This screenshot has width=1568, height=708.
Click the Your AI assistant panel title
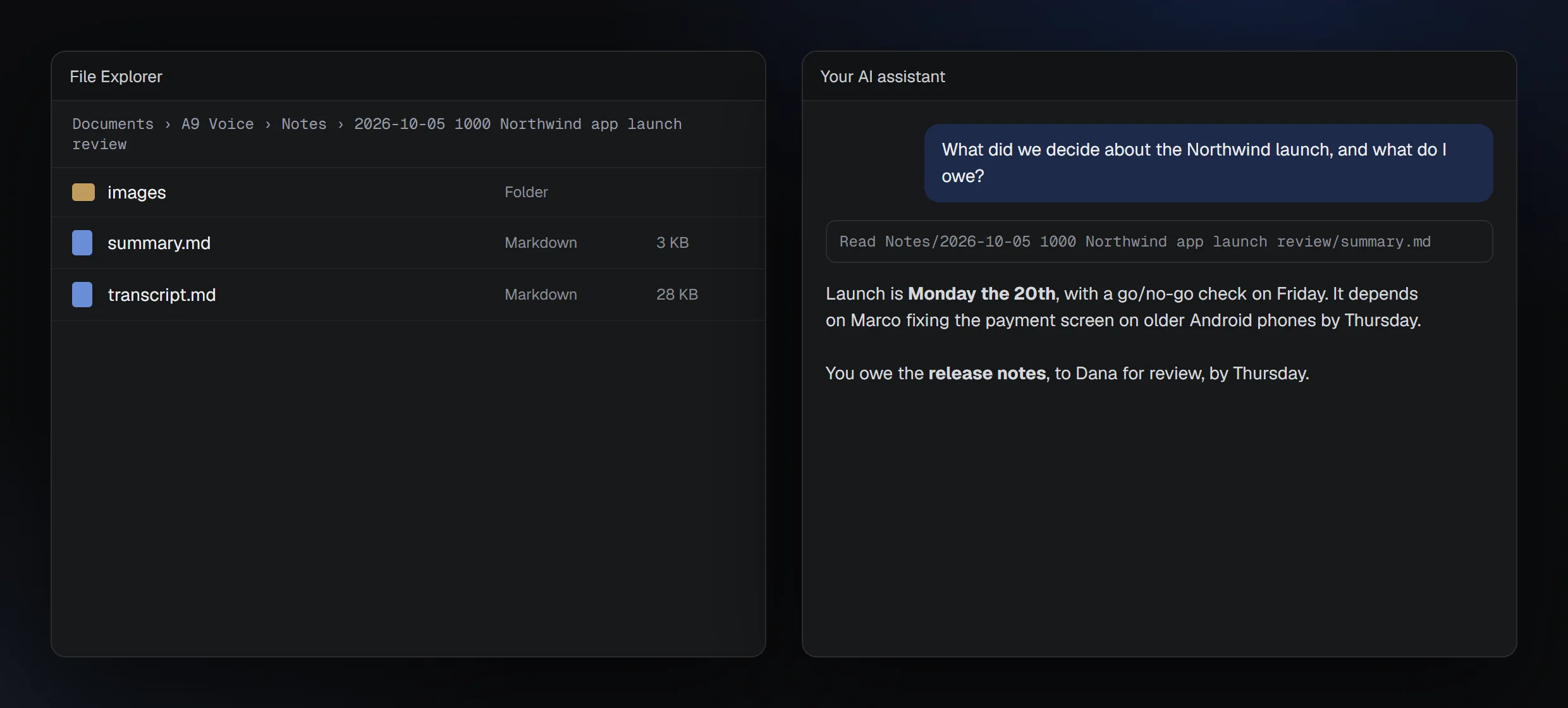click(883, 76)
